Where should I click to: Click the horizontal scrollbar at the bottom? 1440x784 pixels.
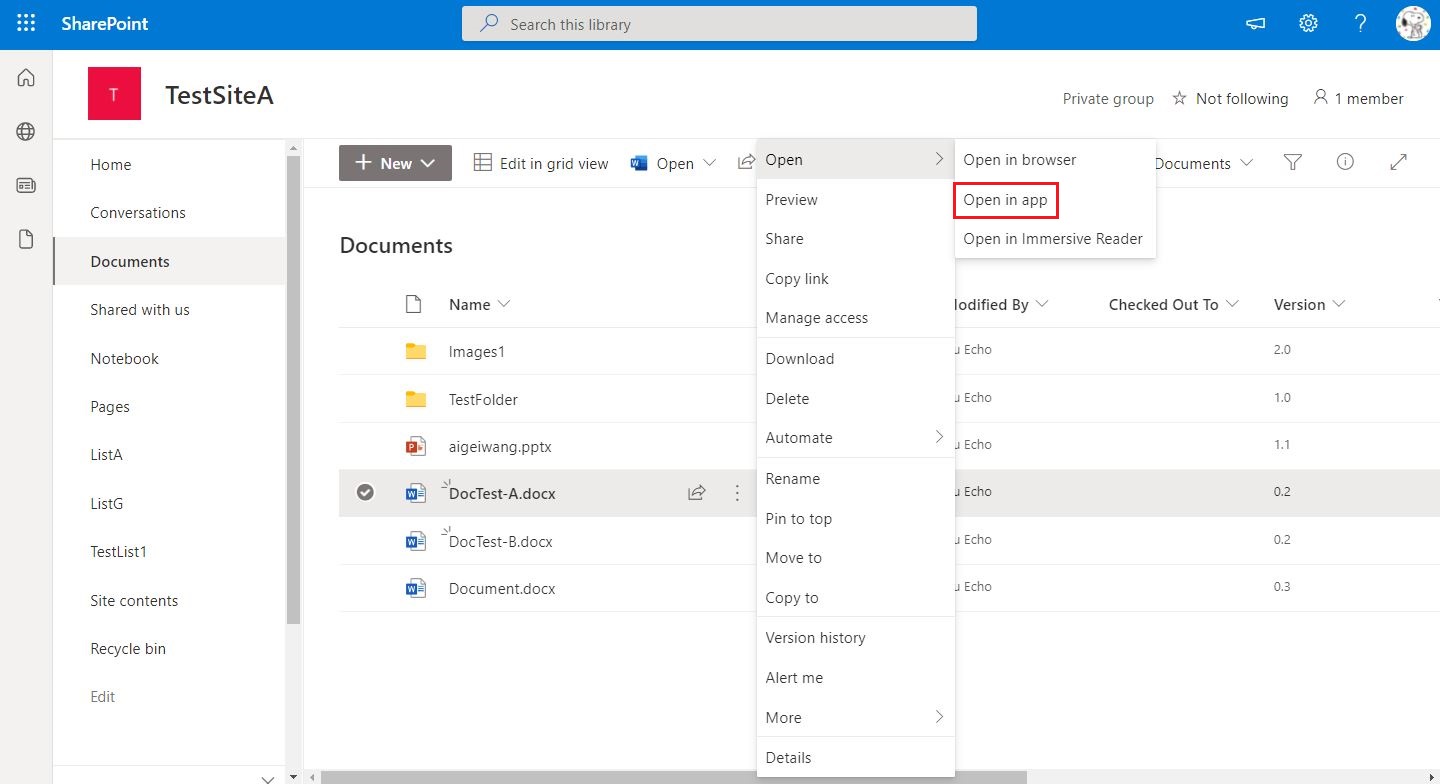pos(674,777)
